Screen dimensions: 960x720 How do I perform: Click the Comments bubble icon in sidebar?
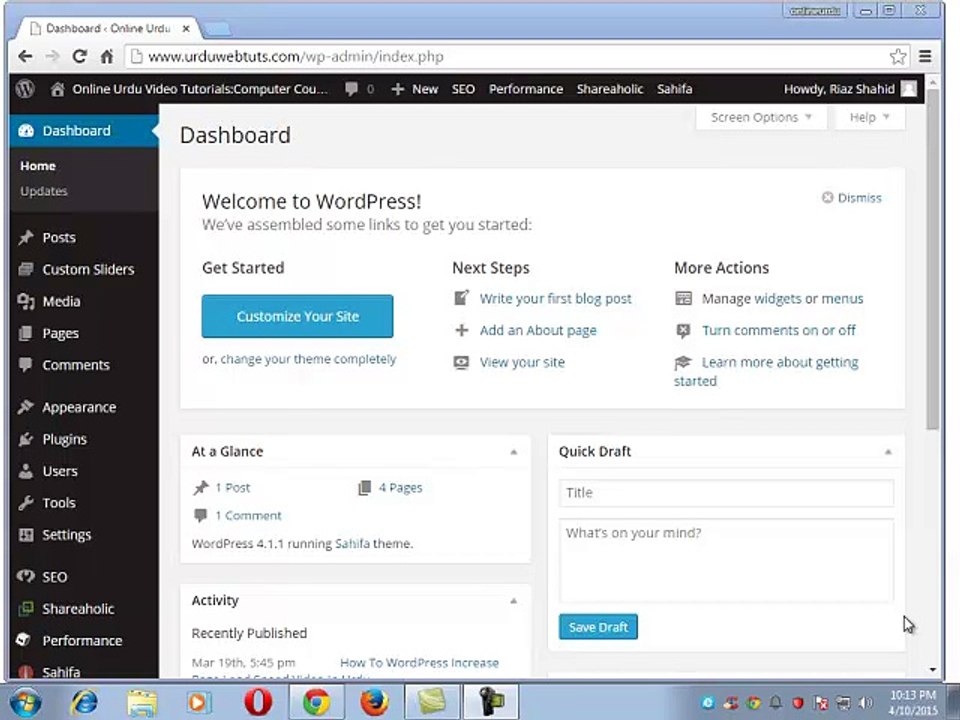26,365
